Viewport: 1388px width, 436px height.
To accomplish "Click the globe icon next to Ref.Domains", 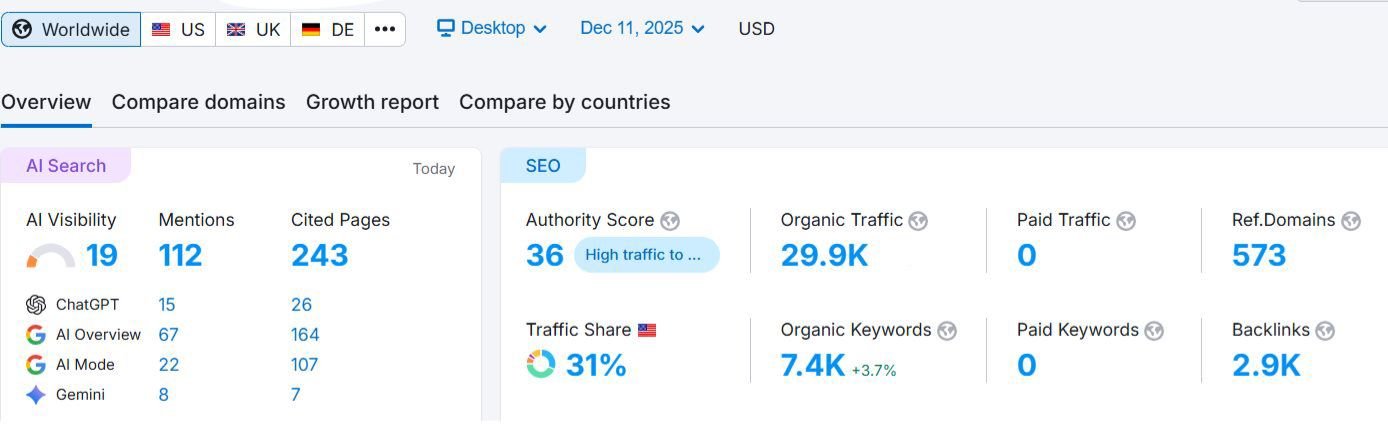I will coord(1351,221).
